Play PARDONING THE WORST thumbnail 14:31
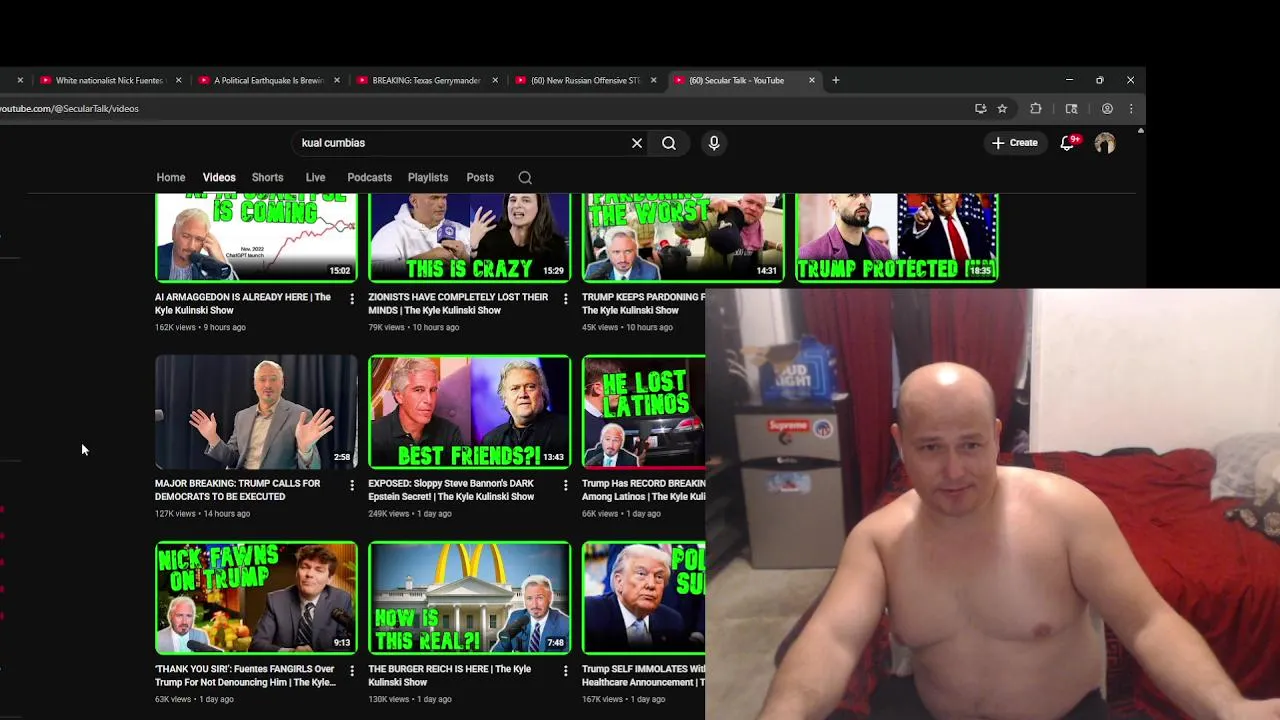This screenshot has height=720, width=1280. point(683,237)
